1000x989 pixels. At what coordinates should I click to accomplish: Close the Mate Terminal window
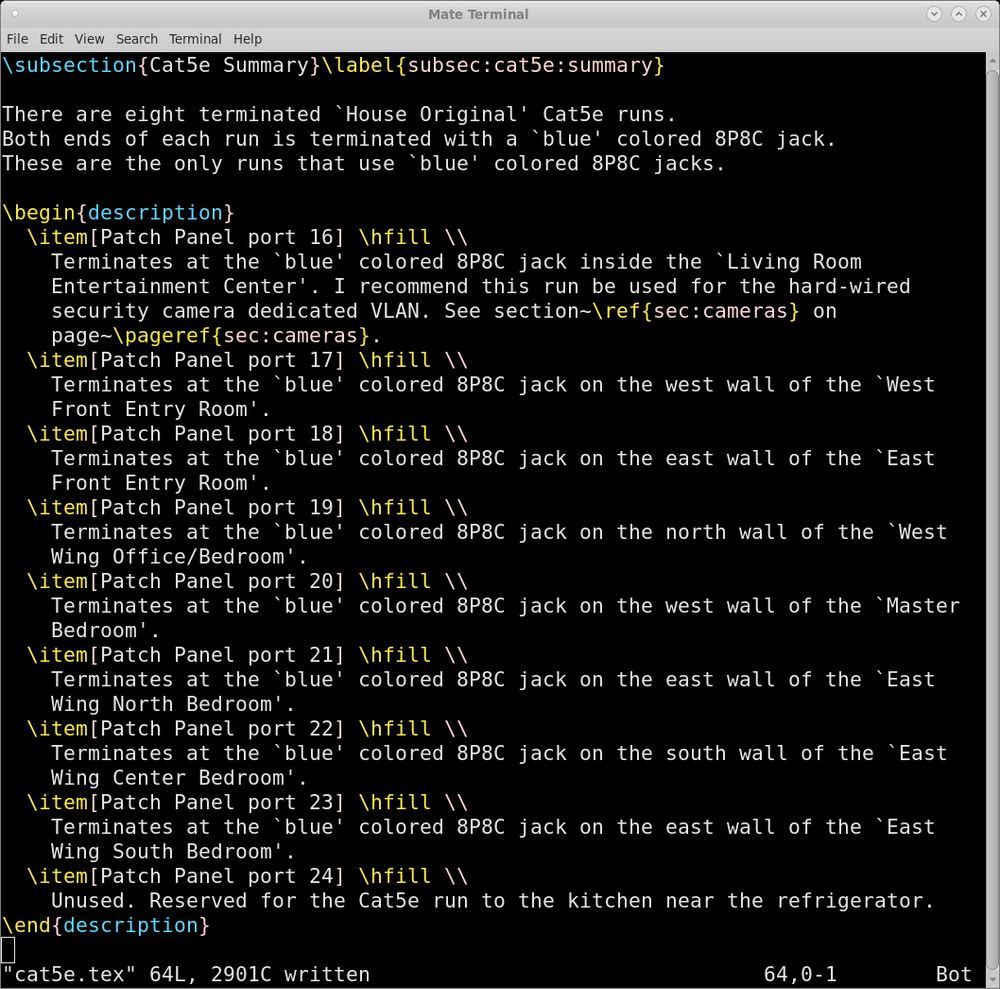(983, 13)
